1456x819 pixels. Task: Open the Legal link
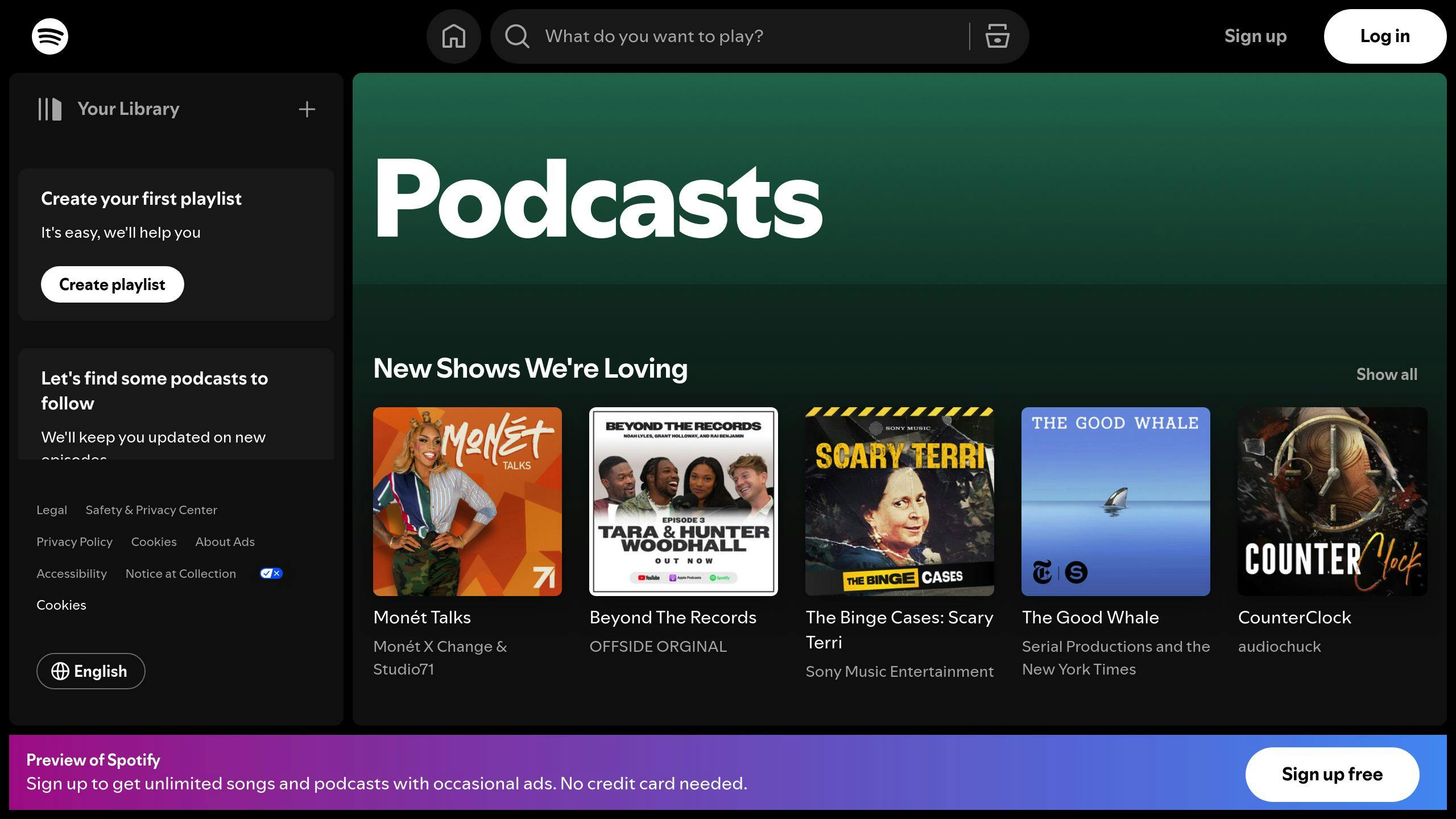[52, 510]
